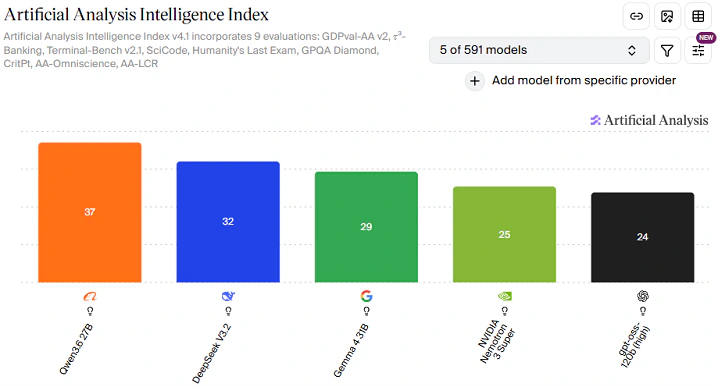Select the blue DeepSeek V3.2 bar

228,222
